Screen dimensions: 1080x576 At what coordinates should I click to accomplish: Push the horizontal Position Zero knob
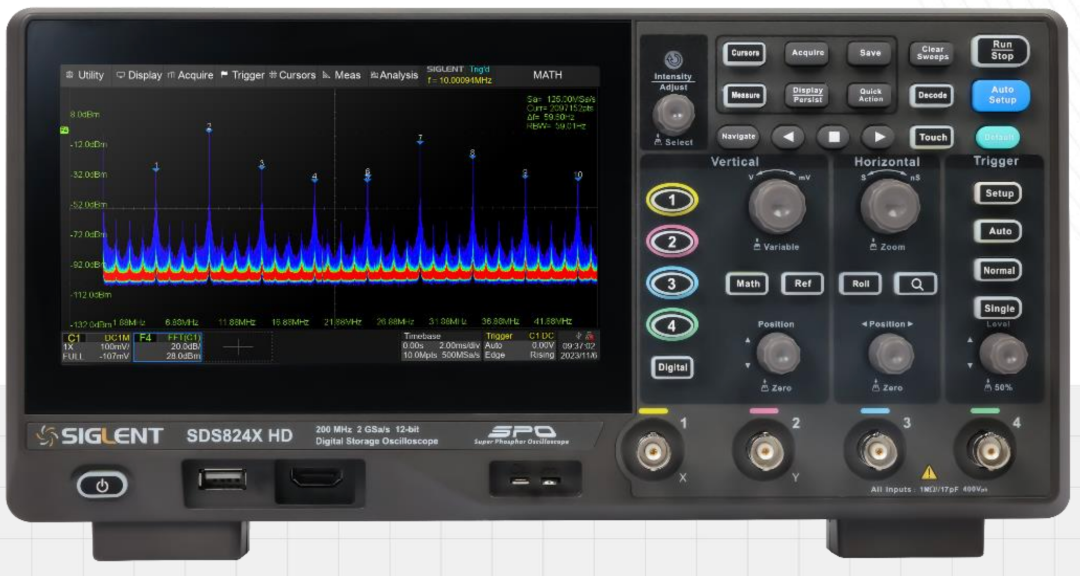(891, 353)
